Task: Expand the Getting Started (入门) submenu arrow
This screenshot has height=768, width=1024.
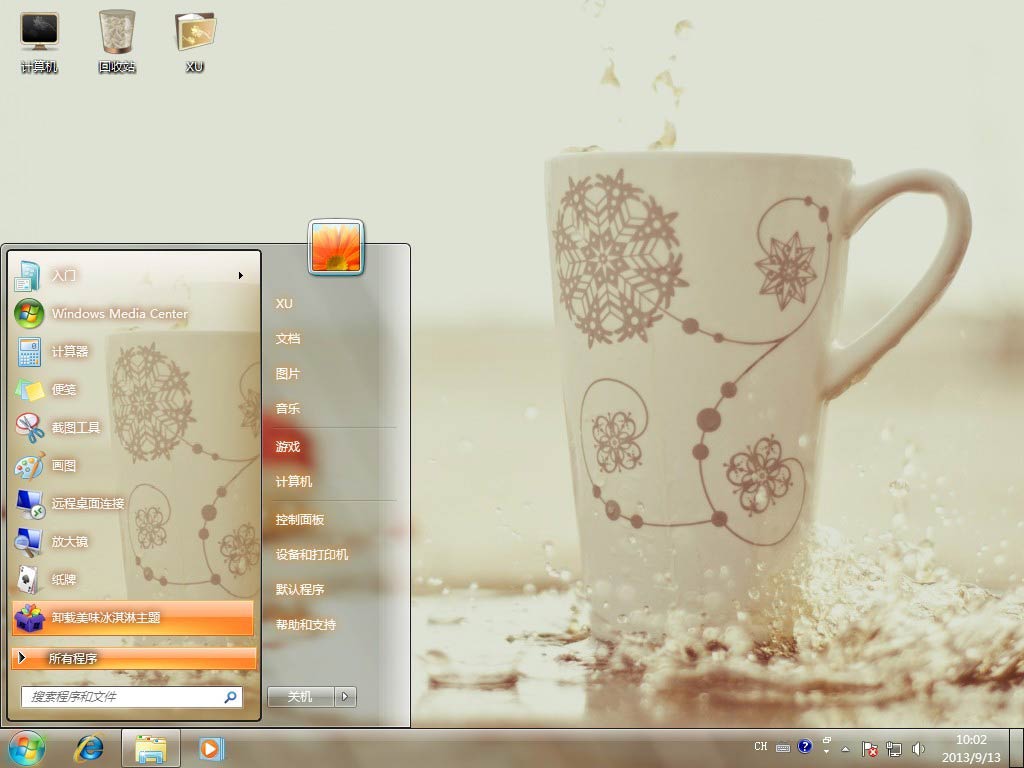Action: 240,275
